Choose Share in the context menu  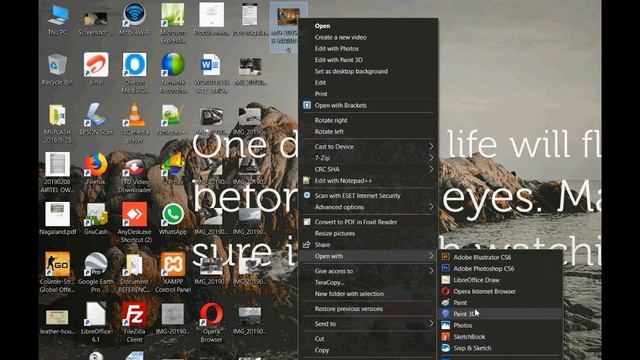coord(369,245)
